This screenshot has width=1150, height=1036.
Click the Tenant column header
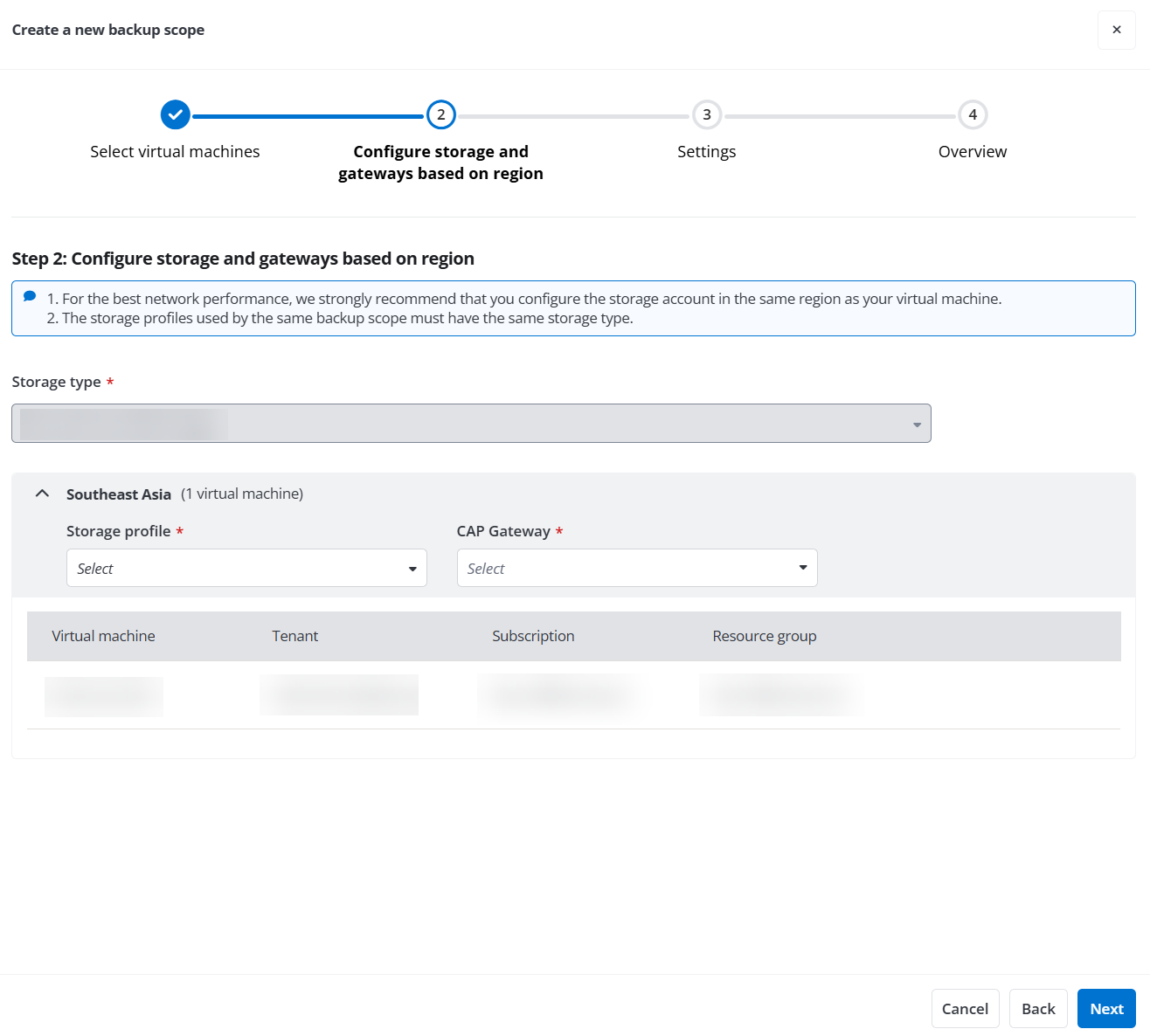294,636
